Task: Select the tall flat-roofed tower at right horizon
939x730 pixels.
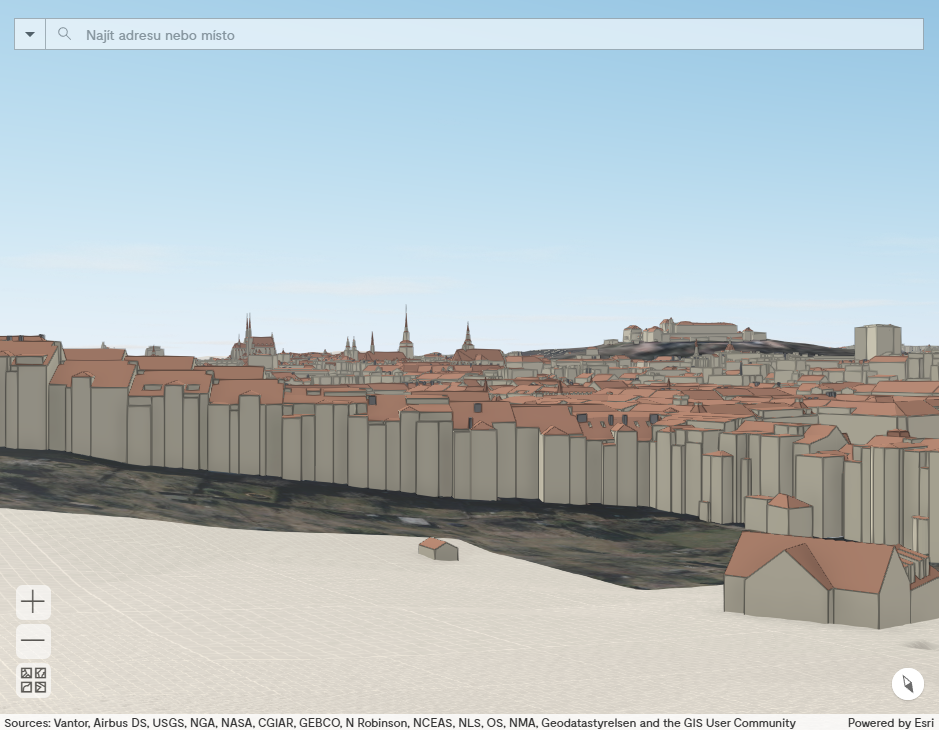Action: click(877, 341)
